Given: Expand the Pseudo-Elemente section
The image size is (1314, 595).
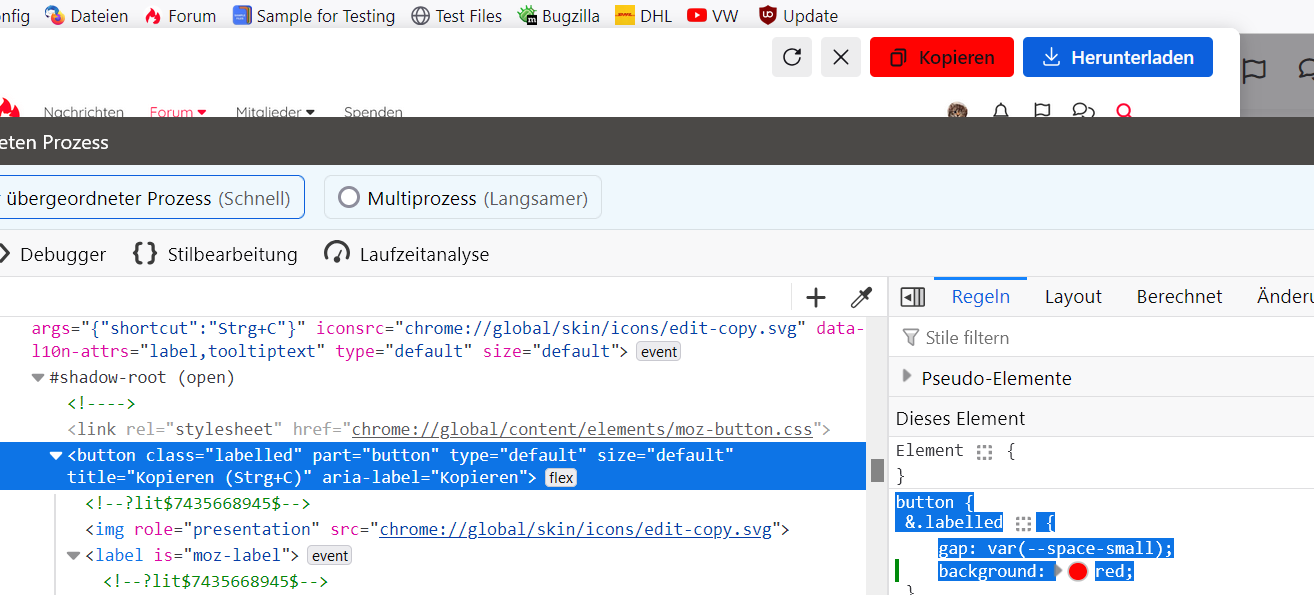Looking at the screenshot, I should click(x=907, y=377).
